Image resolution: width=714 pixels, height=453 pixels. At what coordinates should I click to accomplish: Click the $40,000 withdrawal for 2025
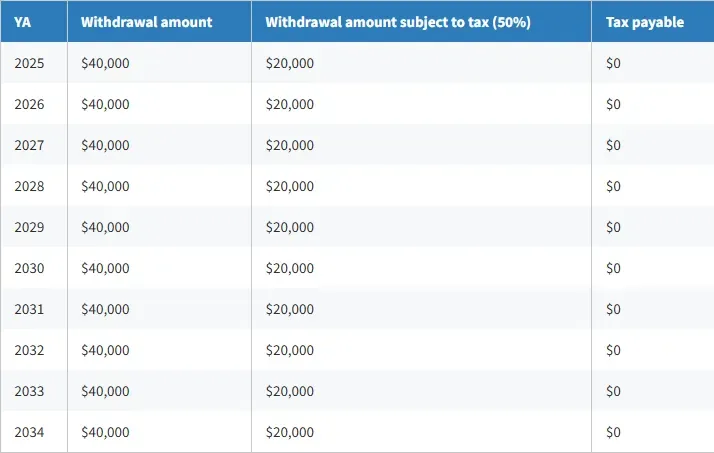pyautogui.click(x=105, y=63)
